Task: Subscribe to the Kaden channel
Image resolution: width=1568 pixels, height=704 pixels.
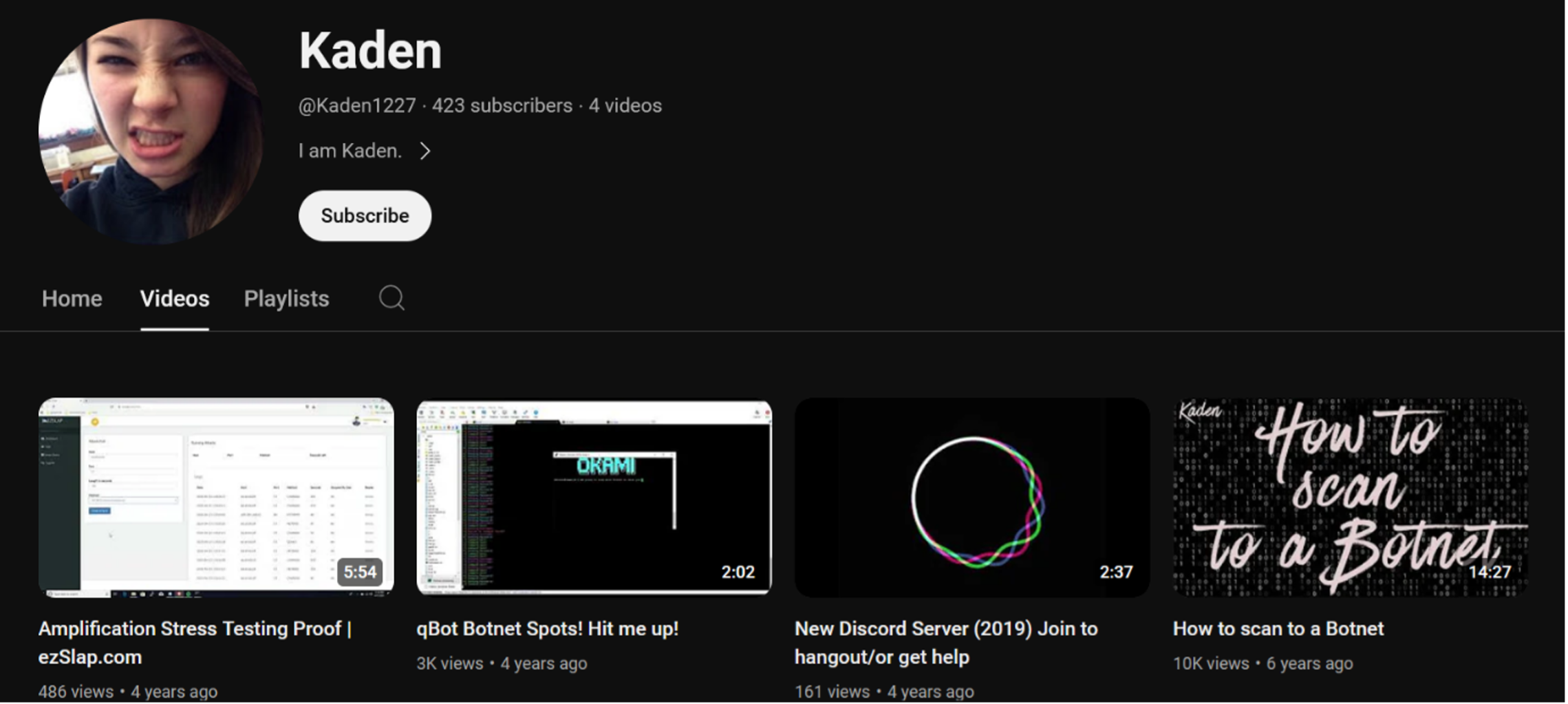Action: click(x=365, y=216)
